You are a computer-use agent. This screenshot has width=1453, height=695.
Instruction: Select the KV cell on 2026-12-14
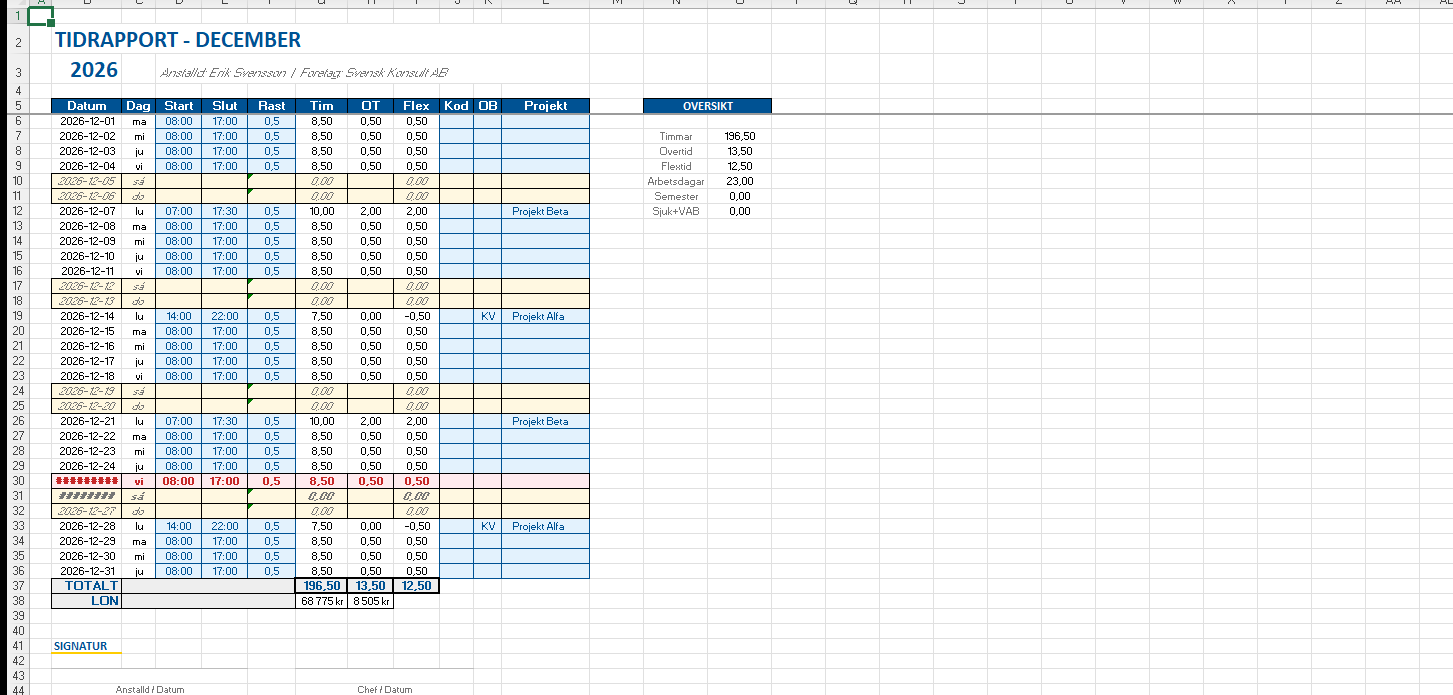tap(488, 316)
